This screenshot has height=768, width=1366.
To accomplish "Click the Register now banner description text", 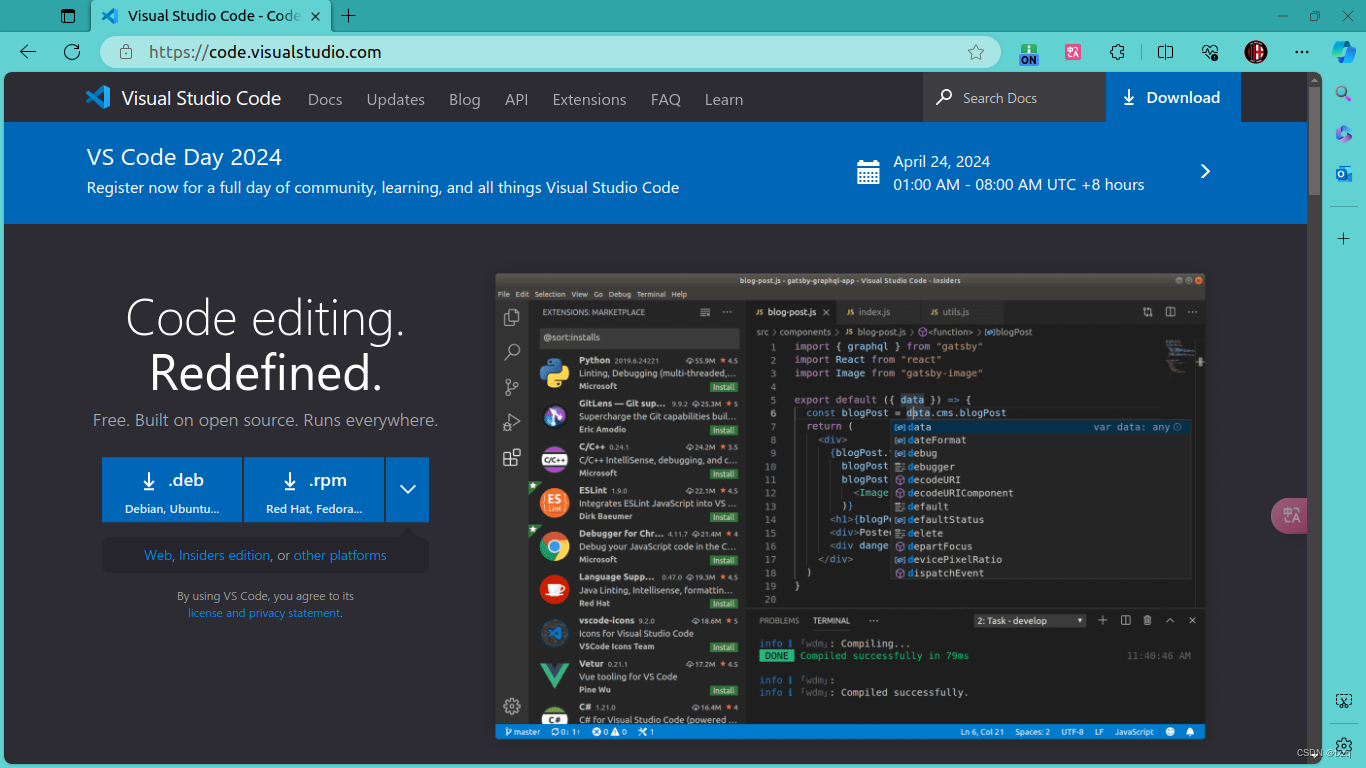I will click(383, 187).
